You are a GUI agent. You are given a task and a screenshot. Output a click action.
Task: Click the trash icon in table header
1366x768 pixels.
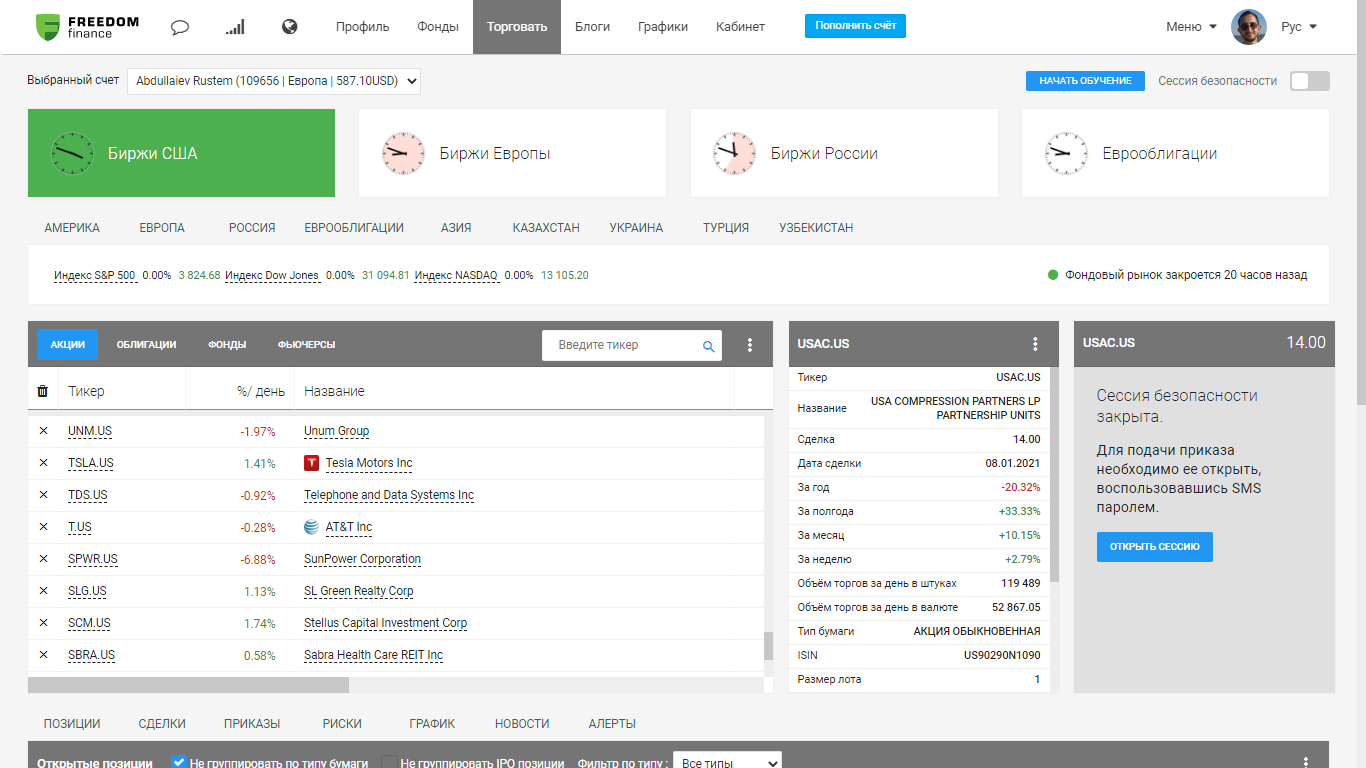tap(42, 391)
